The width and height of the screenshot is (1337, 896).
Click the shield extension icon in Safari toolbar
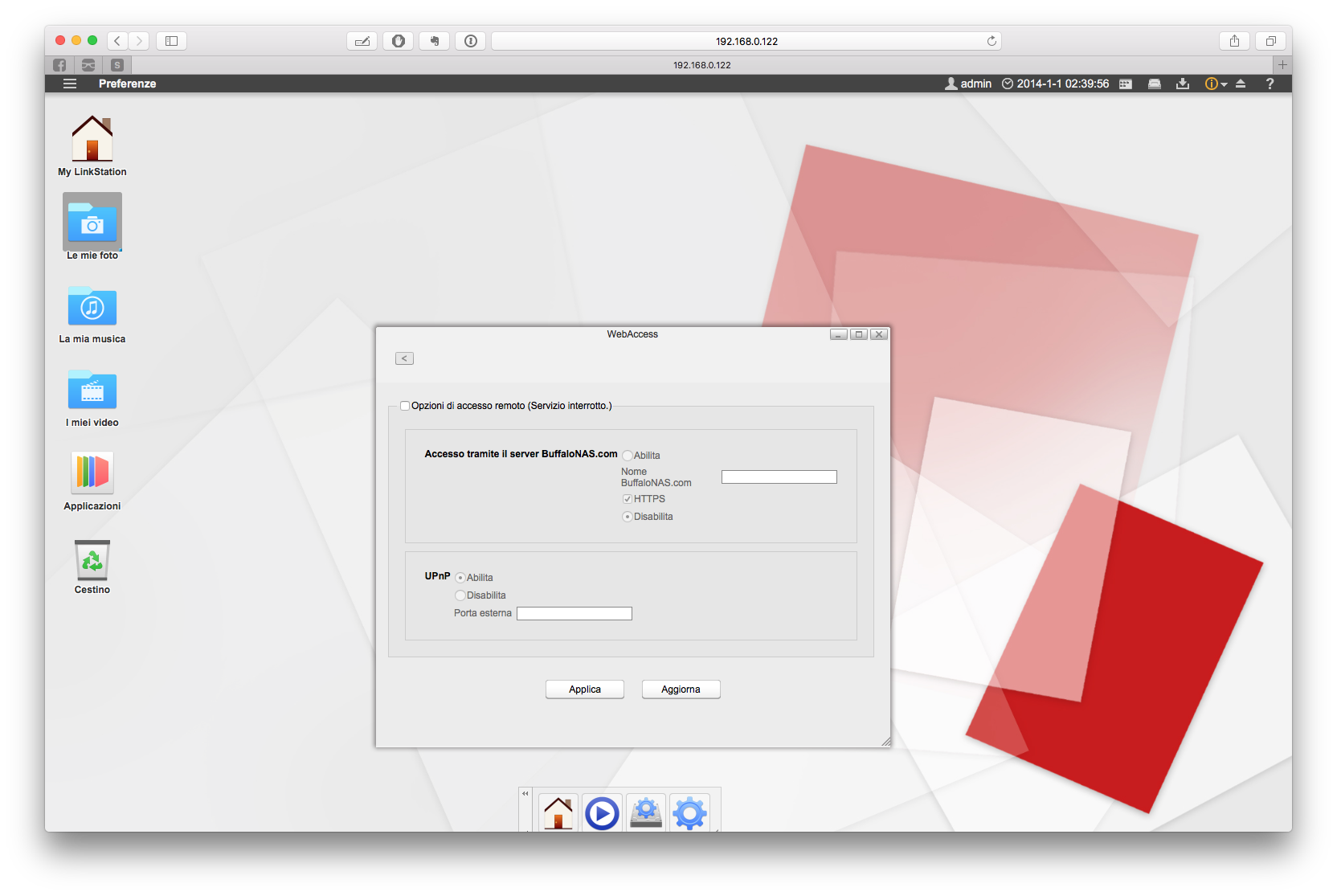pos(399,41)
